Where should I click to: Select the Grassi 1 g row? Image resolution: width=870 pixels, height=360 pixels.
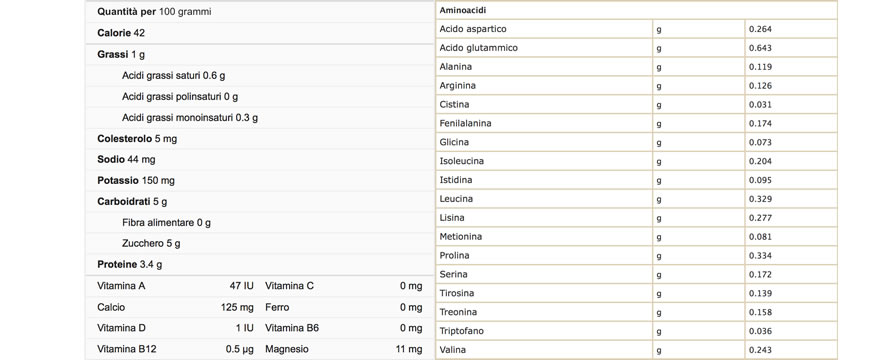(260, 54)
